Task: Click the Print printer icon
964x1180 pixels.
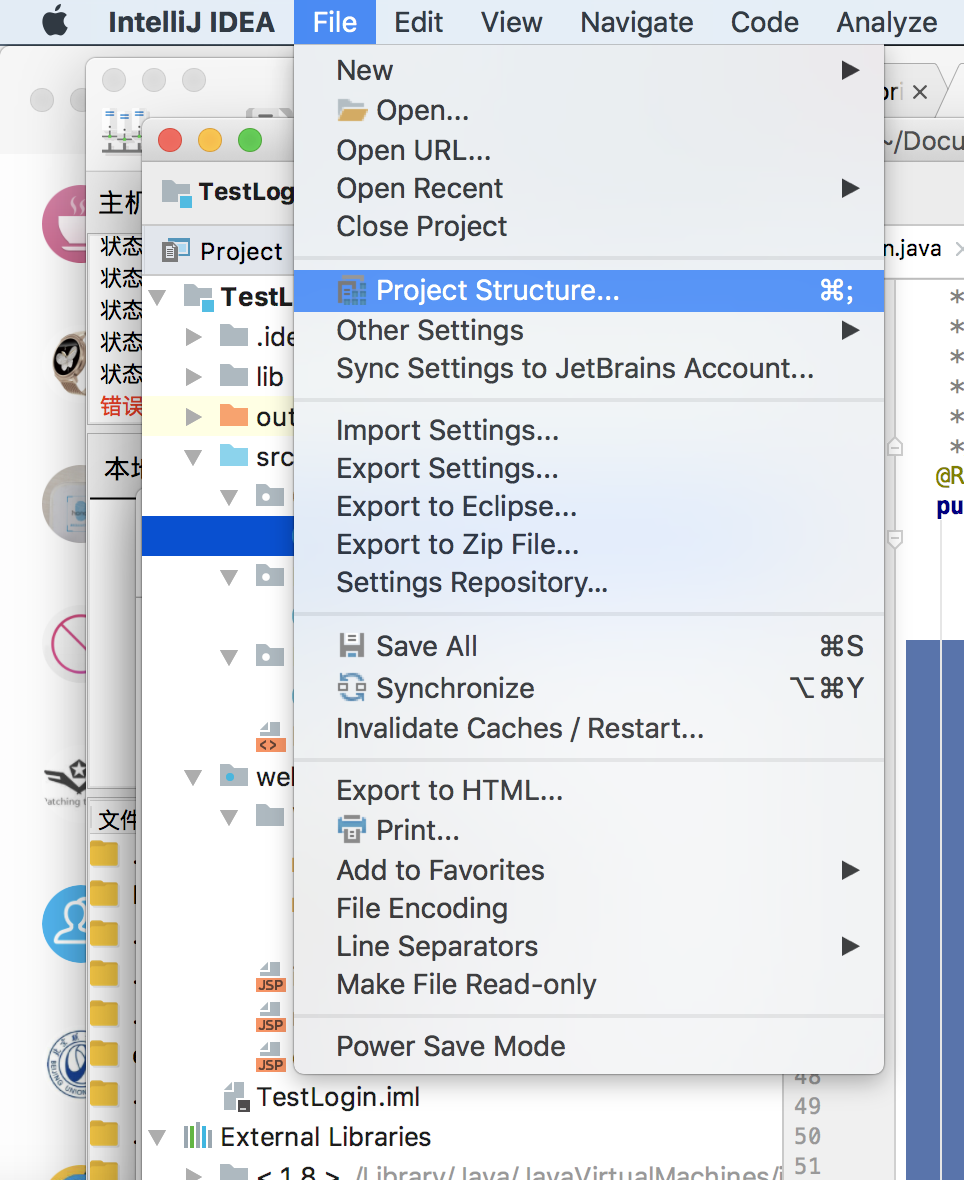Action: 352,829
